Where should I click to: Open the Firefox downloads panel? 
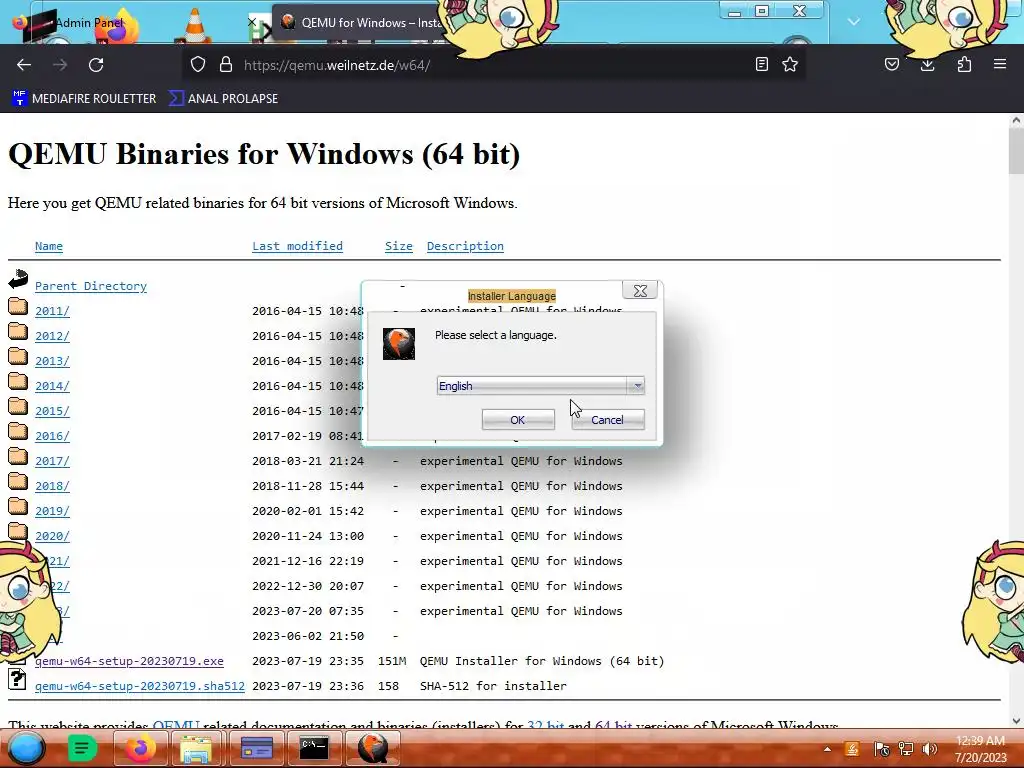coord(927,64)
